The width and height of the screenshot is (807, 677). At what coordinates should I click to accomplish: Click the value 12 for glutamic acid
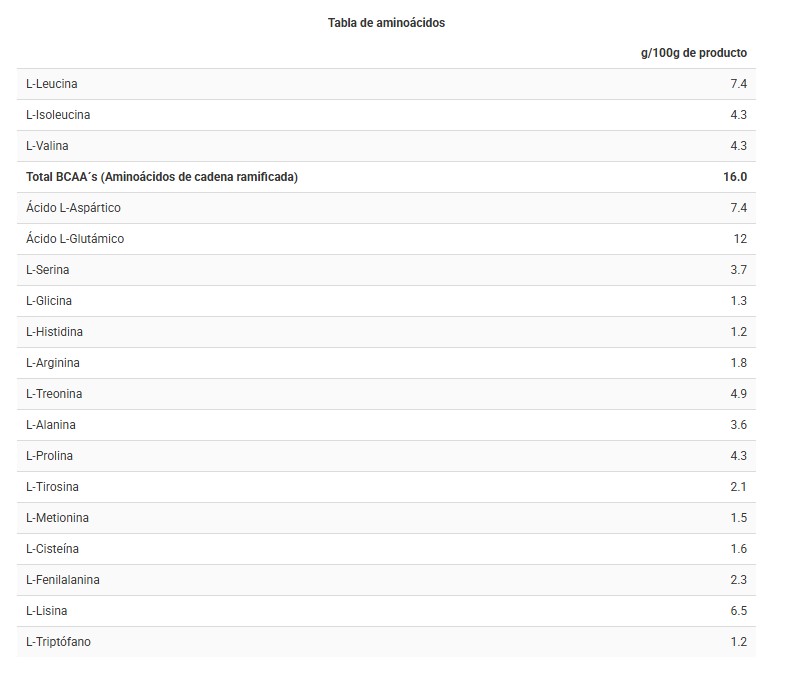click(x=740, y=239)
